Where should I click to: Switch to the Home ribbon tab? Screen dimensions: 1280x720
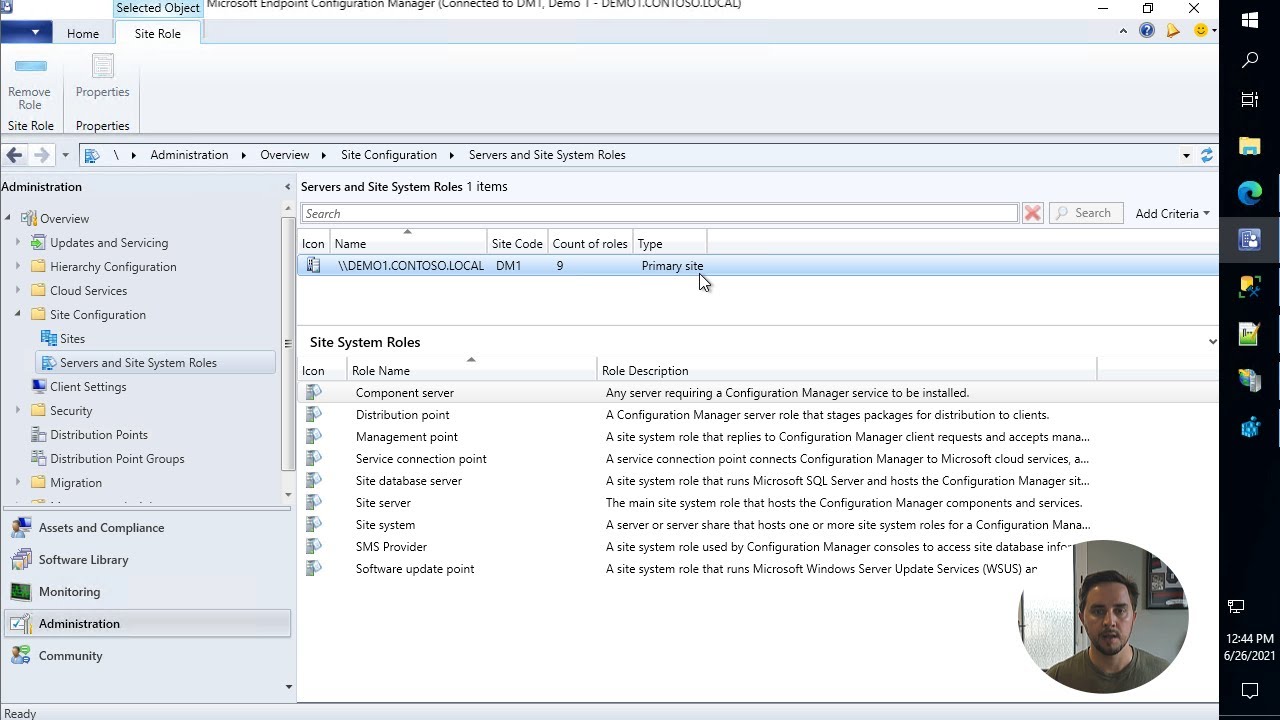(x=83, y=33)
